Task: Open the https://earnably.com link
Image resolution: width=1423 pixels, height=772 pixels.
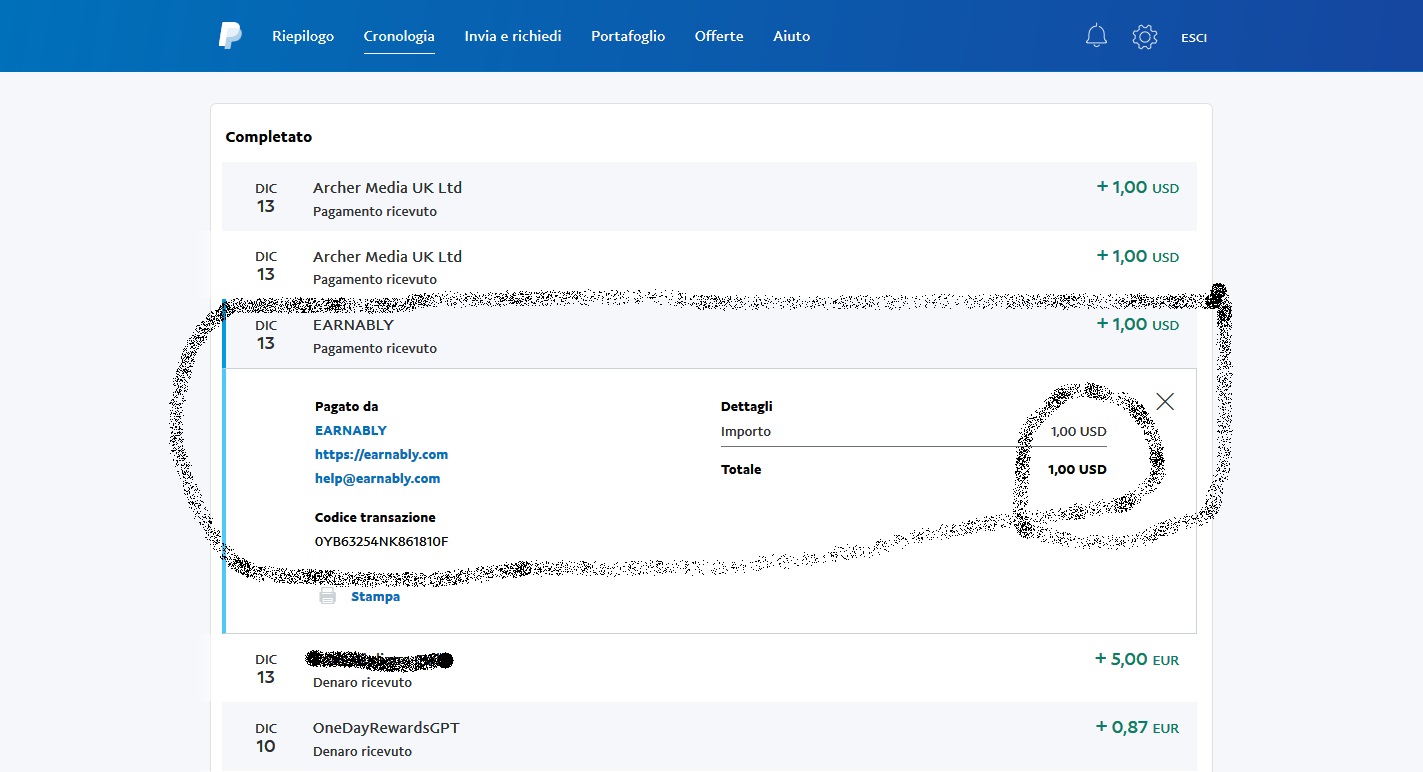Action: pos(381,454)
